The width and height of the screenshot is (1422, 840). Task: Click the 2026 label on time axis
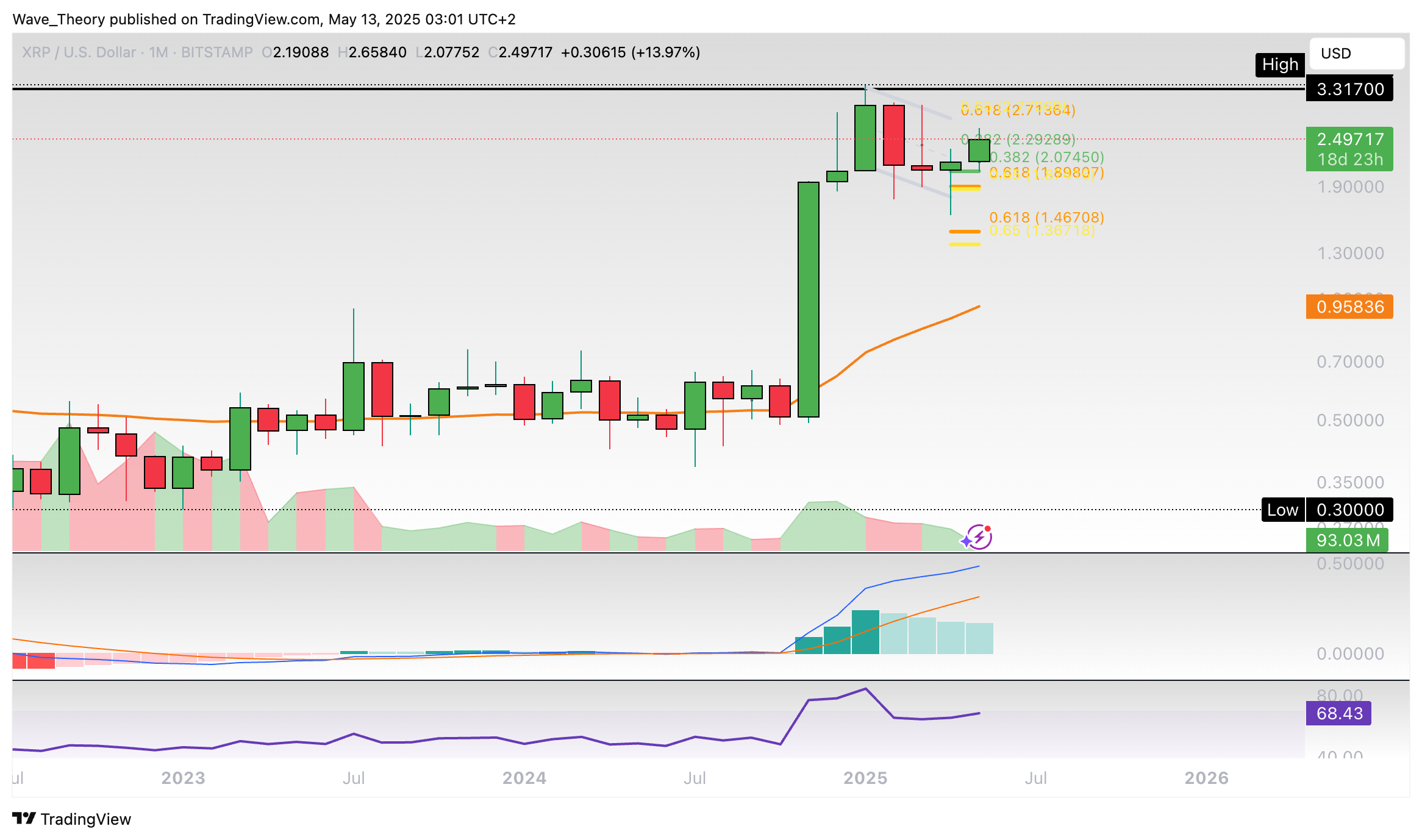click(1206, 778)
